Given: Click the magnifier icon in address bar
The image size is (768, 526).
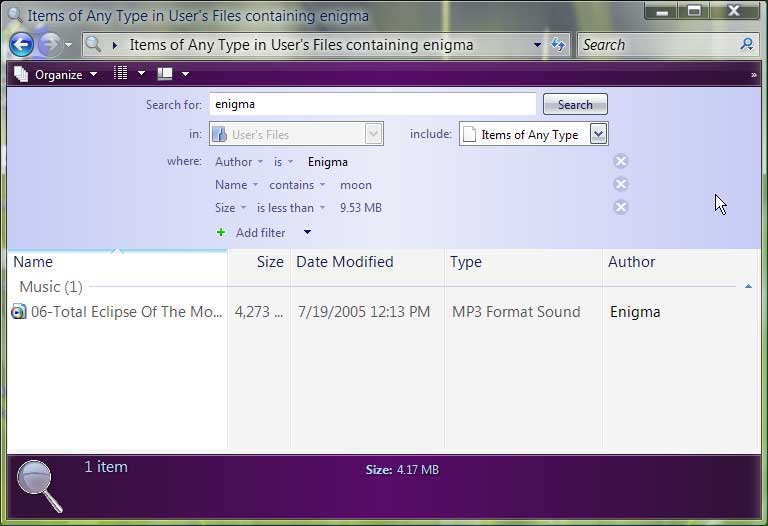Looking at the screenshot, I should point(93,45).
